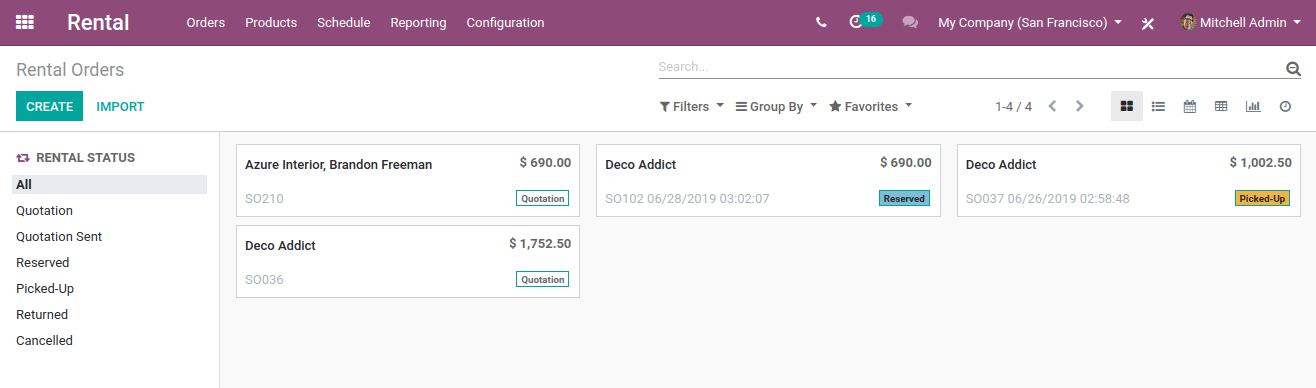Open the SO036 Deco Addict card

point(408,261)
